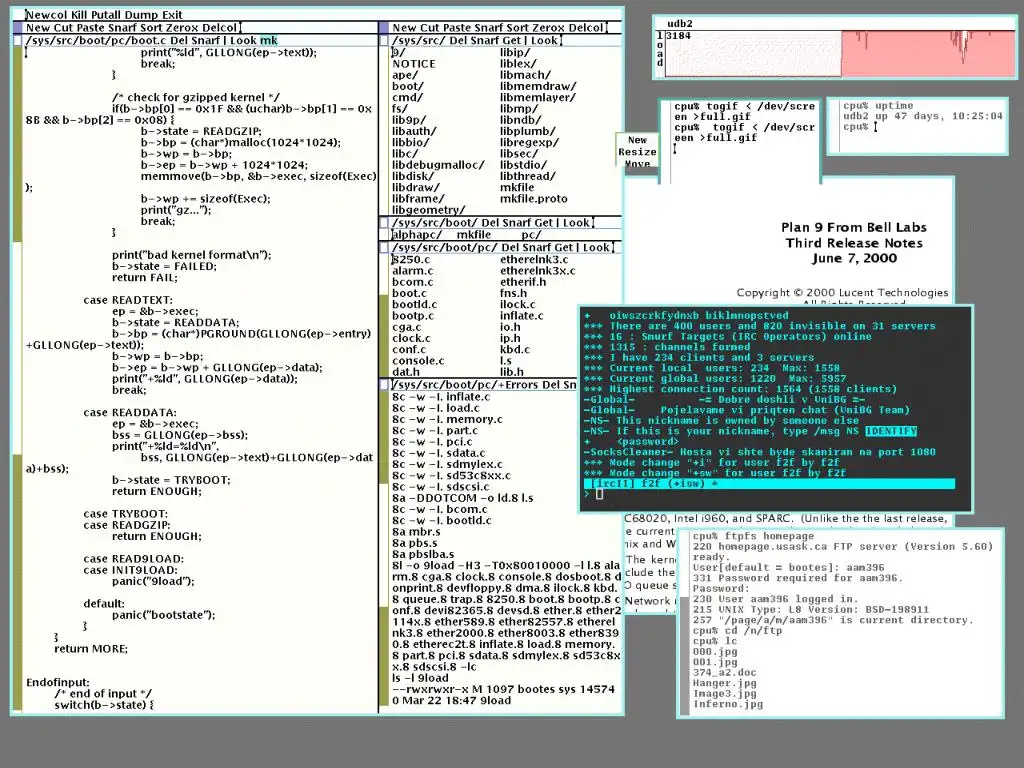The image size is (1024, 768).
Task: Click Look in the /sys/src/boot/pc/ directory tag
Action: tap(597, 248)
